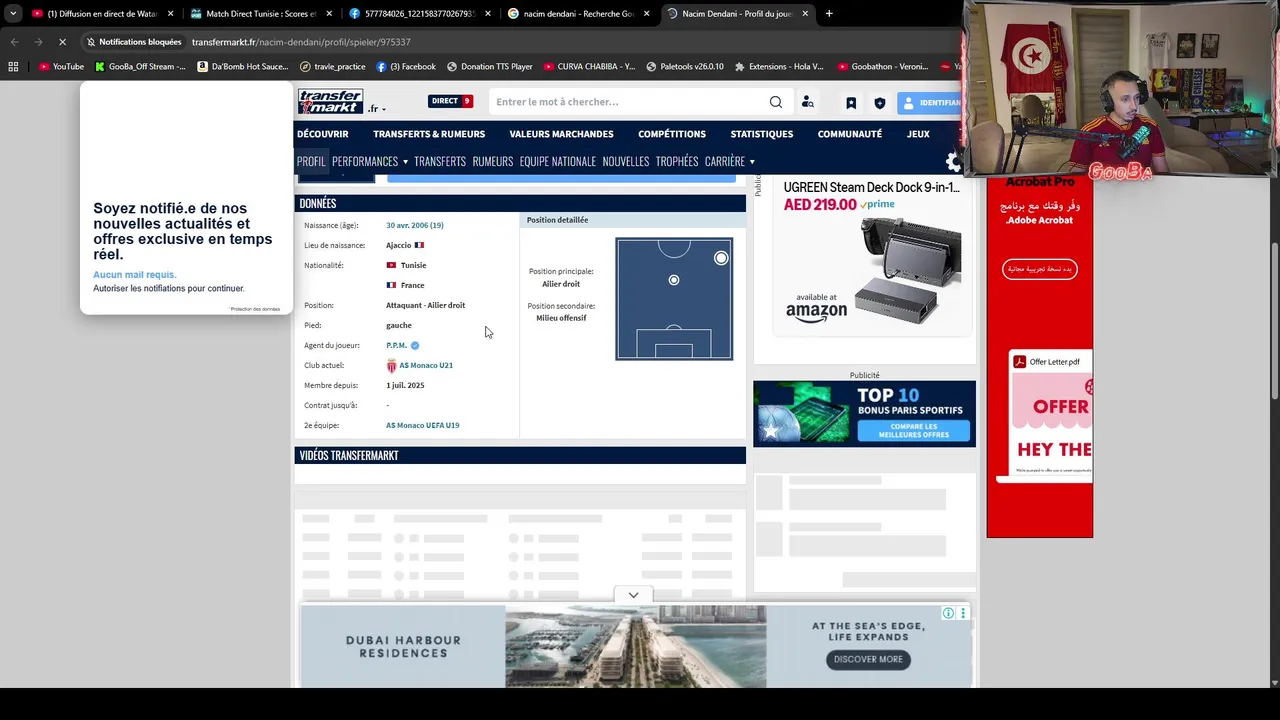Expand the CARRIÈRE dropdown tab
Screen dimensions: 1280x720
(x=730, y=161)
